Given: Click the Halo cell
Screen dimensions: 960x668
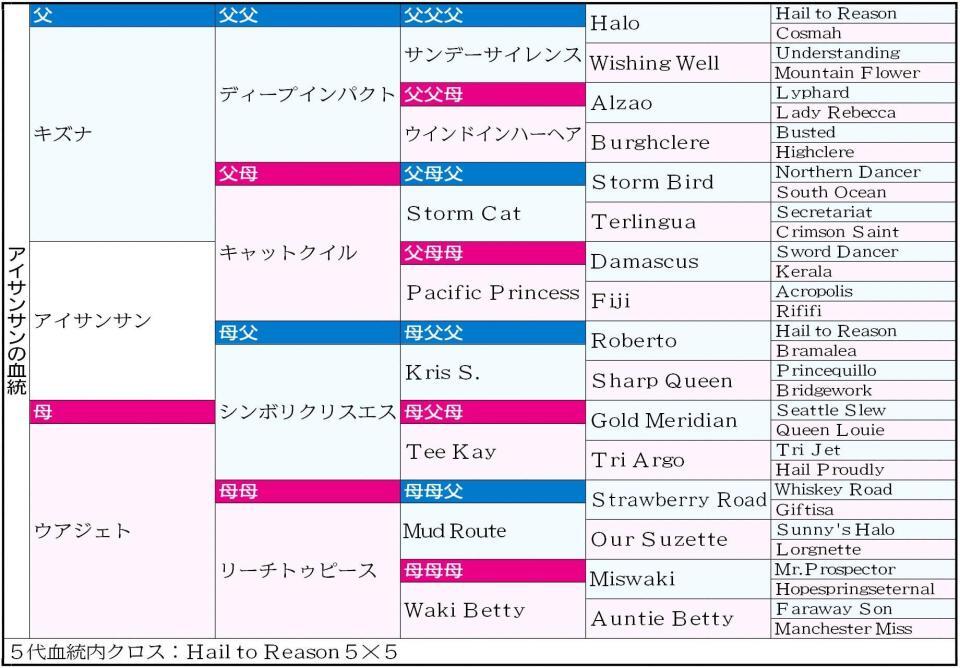Looking at the screenshot, I should (x=678, y=23).
